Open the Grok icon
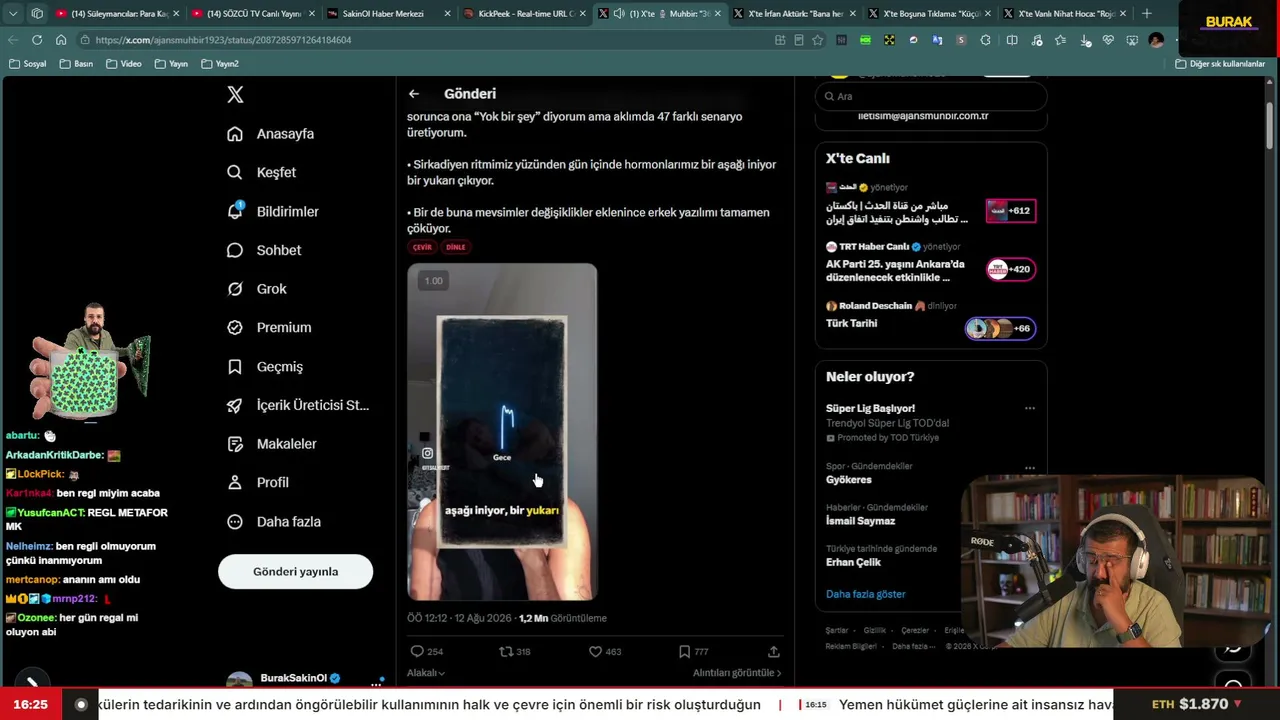The image size is (1280, 720). (235, 289)
